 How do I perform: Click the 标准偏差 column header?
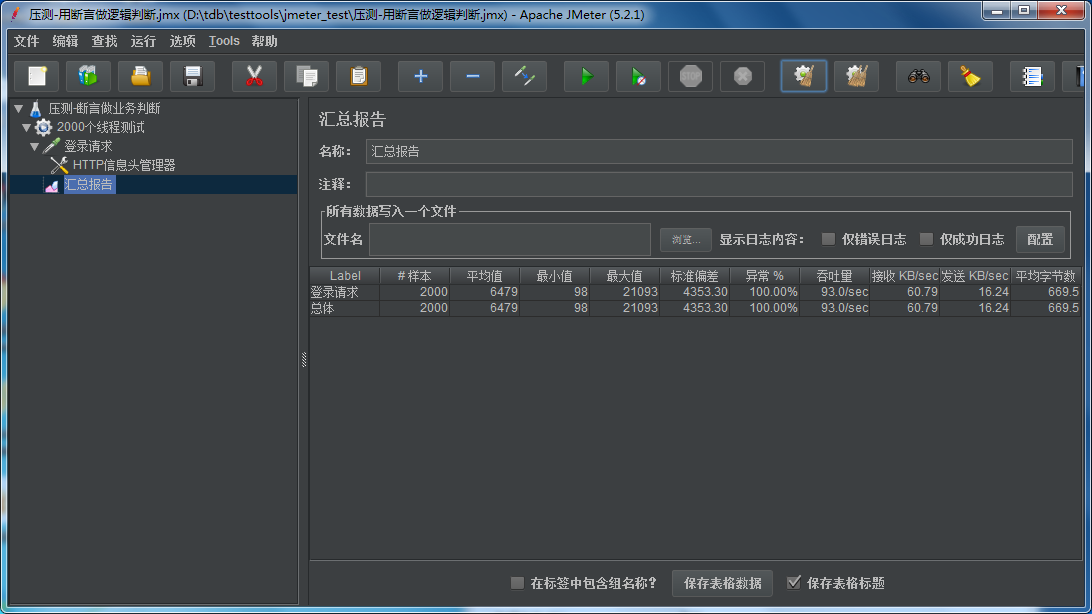tap(694, 276)
